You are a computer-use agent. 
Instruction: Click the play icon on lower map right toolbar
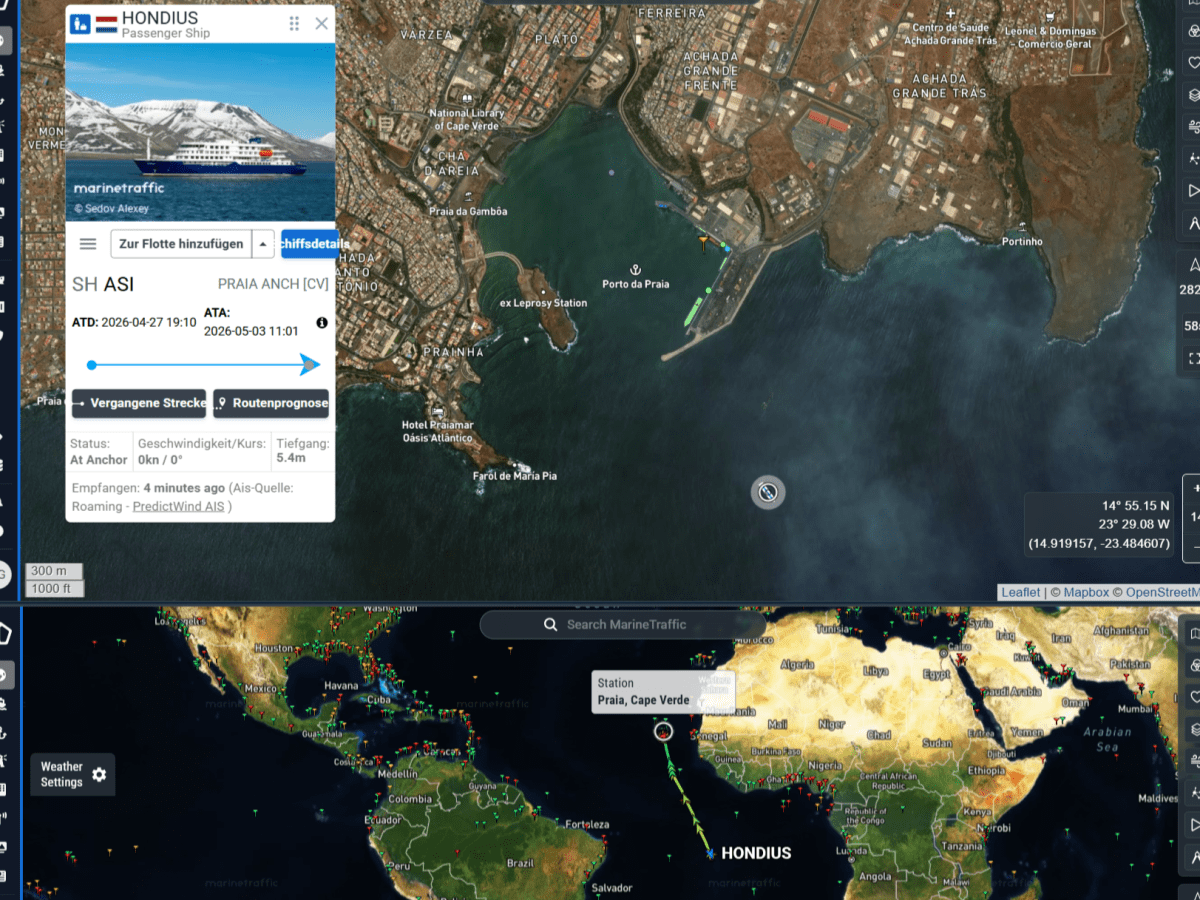pos(1194,827)
